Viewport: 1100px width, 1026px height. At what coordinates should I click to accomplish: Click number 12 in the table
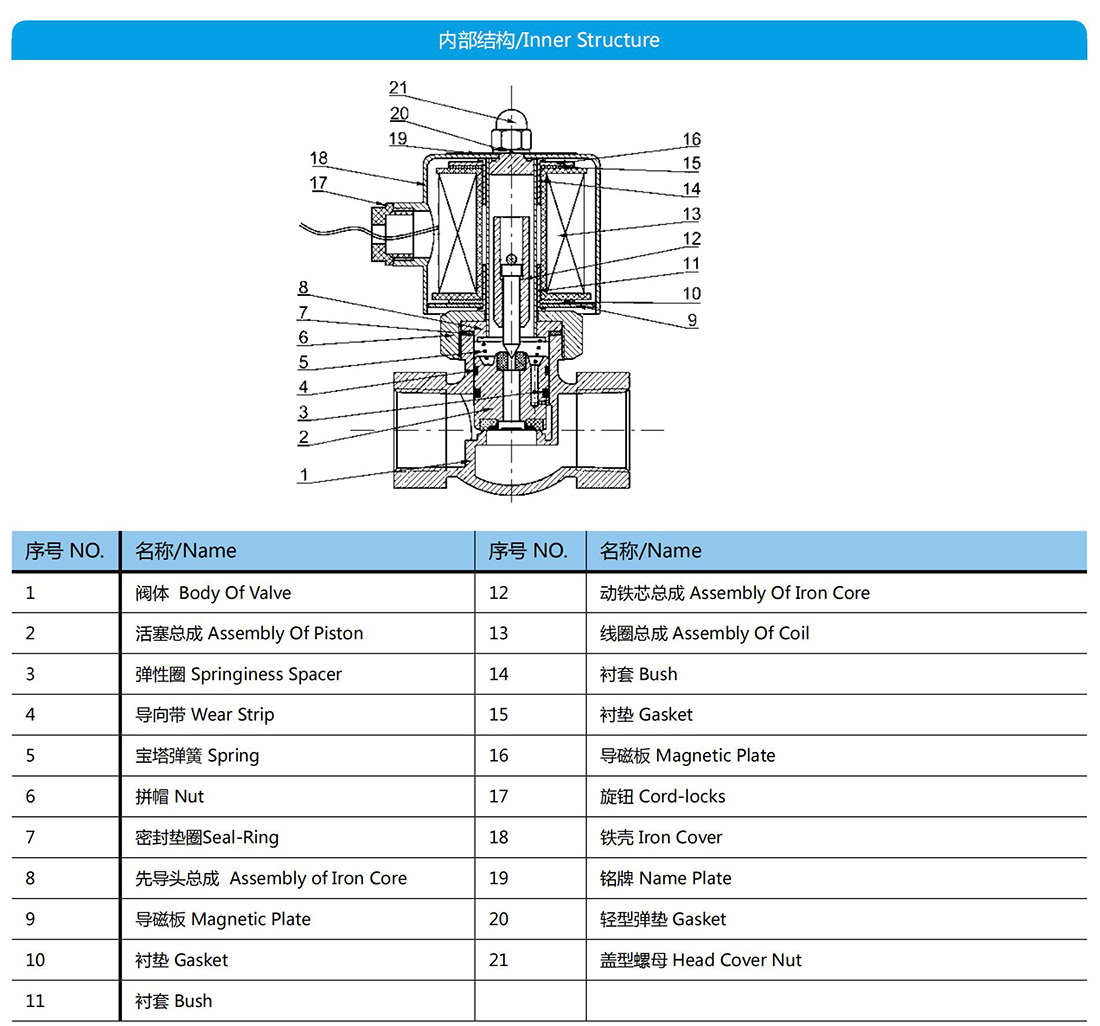click(x=498, y=593)
